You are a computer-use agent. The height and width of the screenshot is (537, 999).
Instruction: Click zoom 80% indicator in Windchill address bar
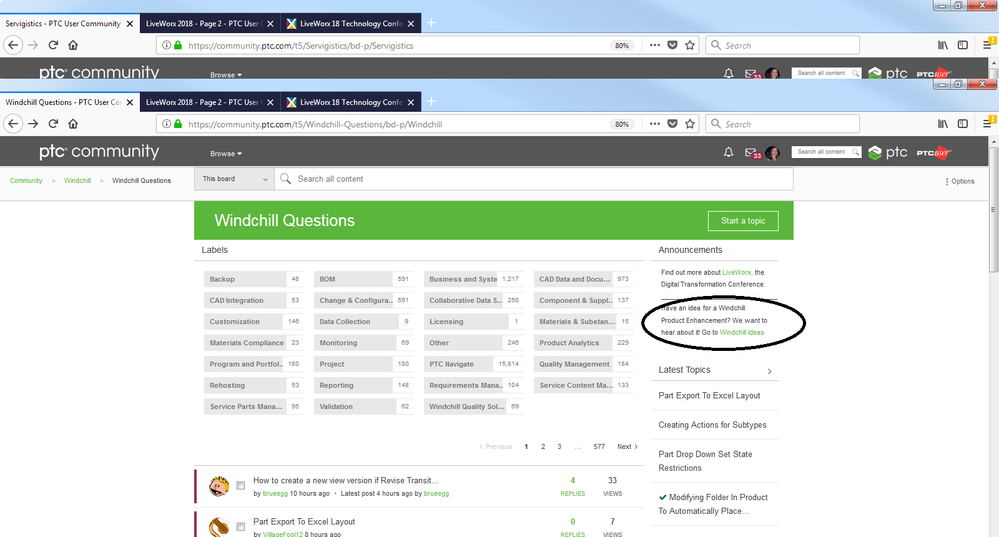tap(622, 124)
